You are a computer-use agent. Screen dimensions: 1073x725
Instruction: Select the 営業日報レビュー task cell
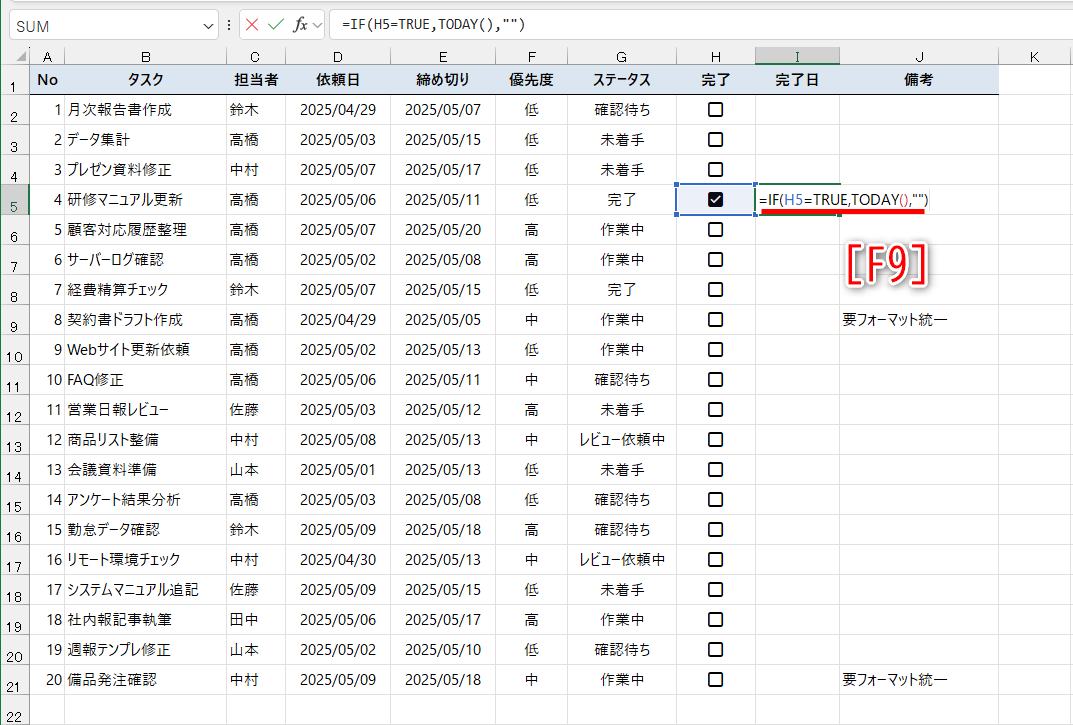click(x=145, y=409)
